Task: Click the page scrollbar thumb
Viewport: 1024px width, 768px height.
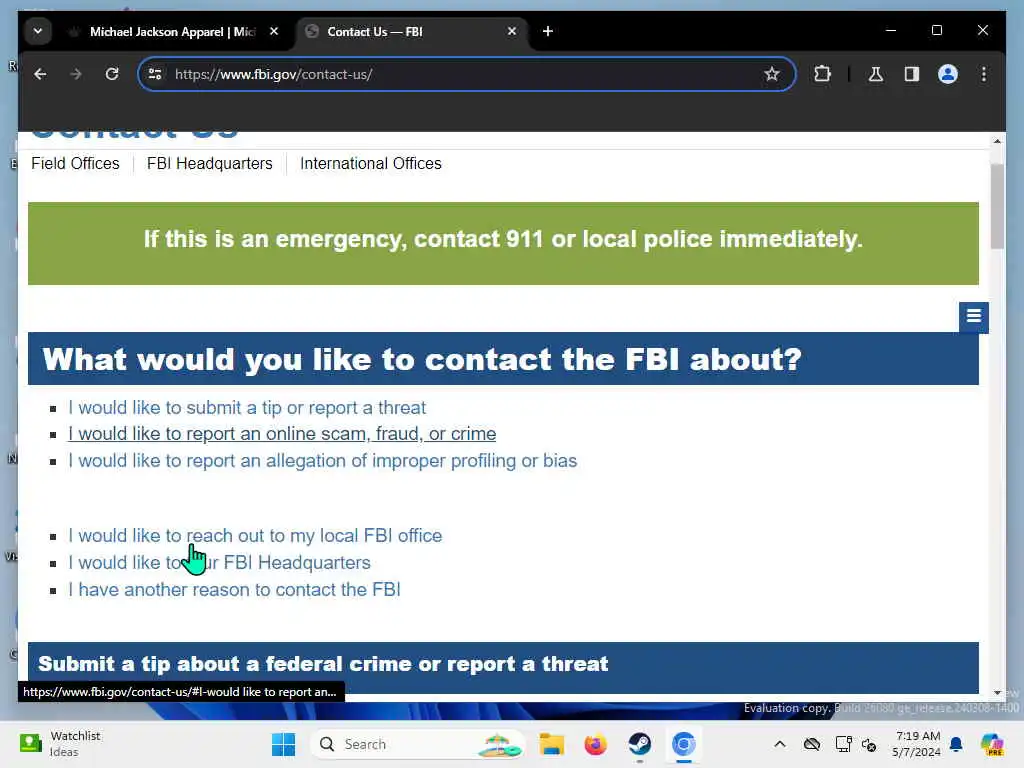Action: coord(997,205)
